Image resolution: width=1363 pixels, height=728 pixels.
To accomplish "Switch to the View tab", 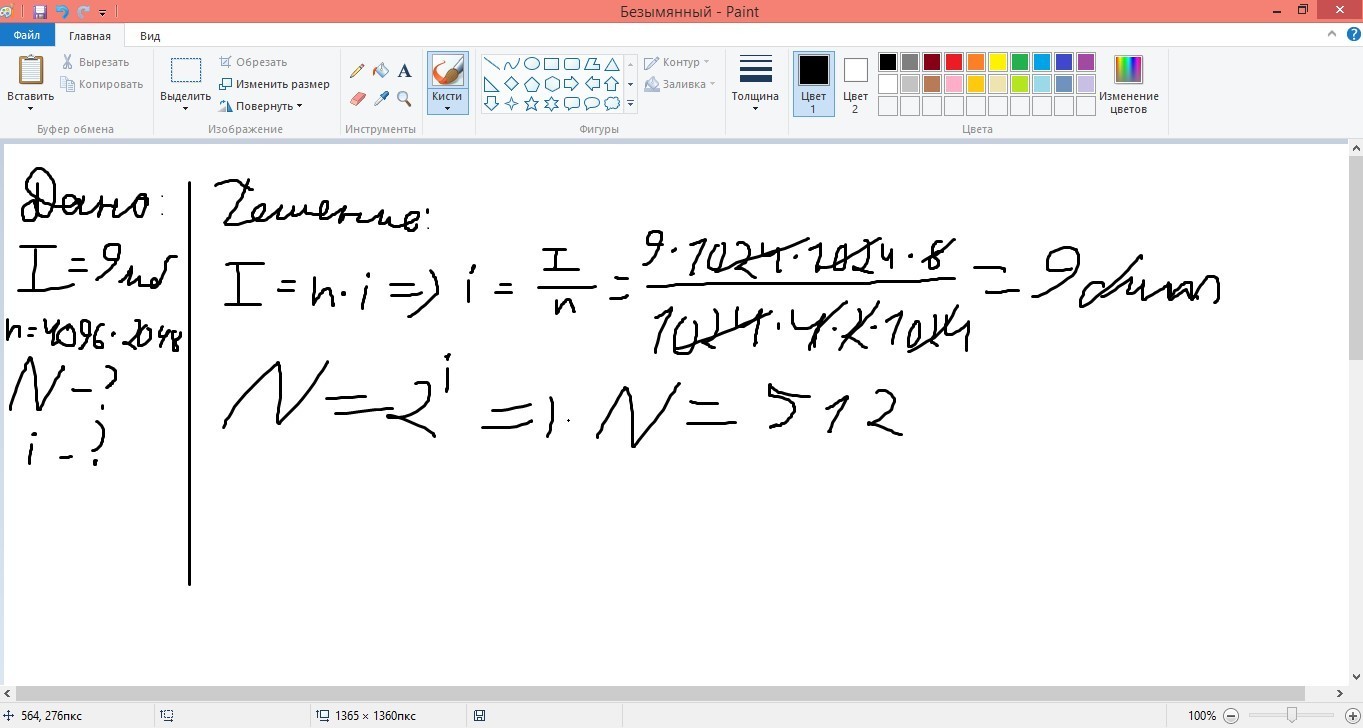I will pyautogui.click(x=150, y=36).
